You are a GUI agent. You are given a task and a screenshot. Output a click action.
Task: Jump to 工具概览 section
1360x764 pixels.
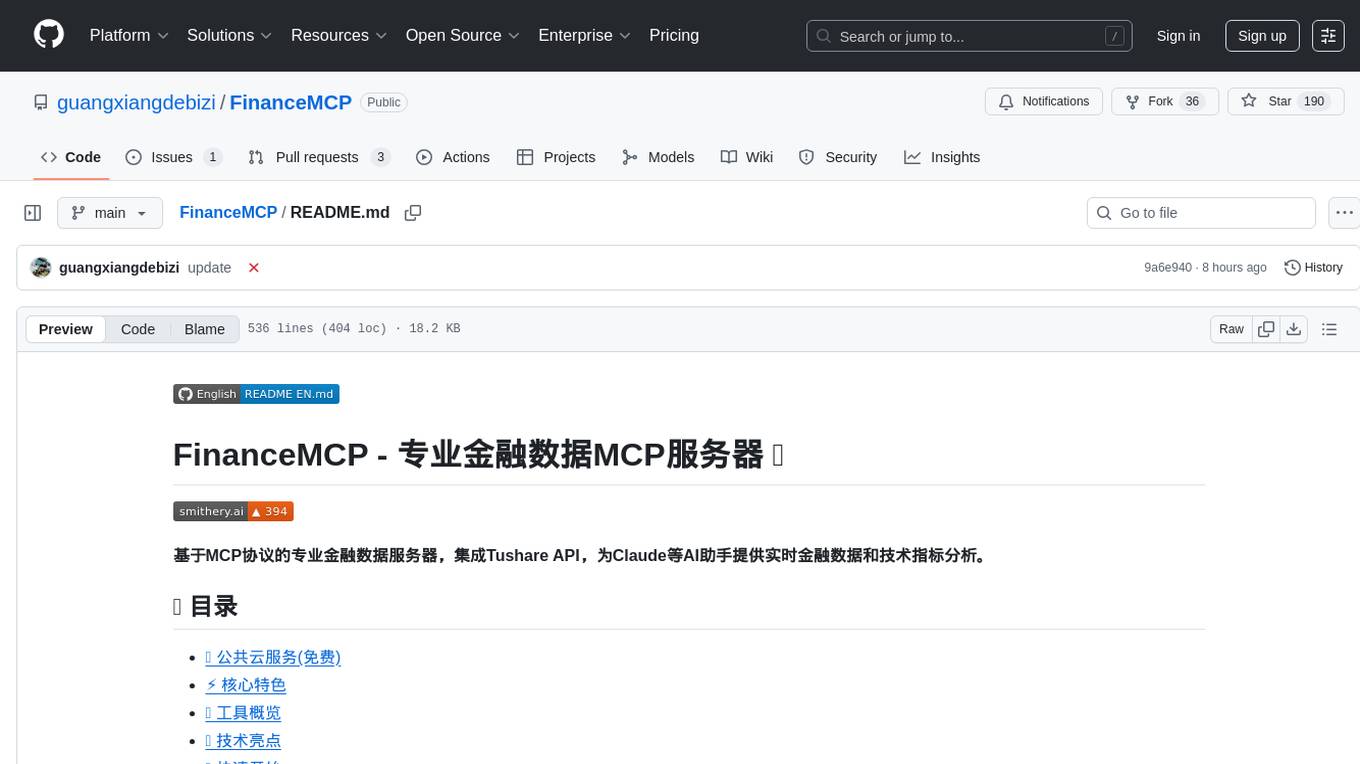point(243,713)
